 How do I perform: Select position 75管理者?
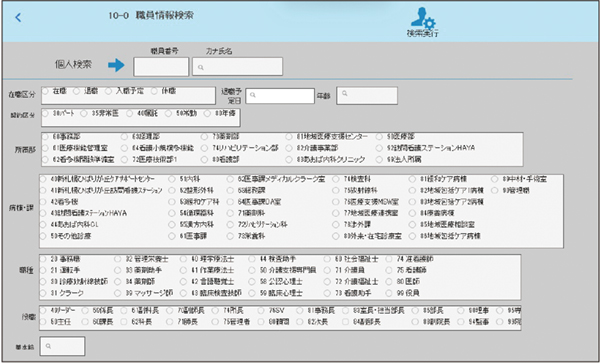coord(215,322)
